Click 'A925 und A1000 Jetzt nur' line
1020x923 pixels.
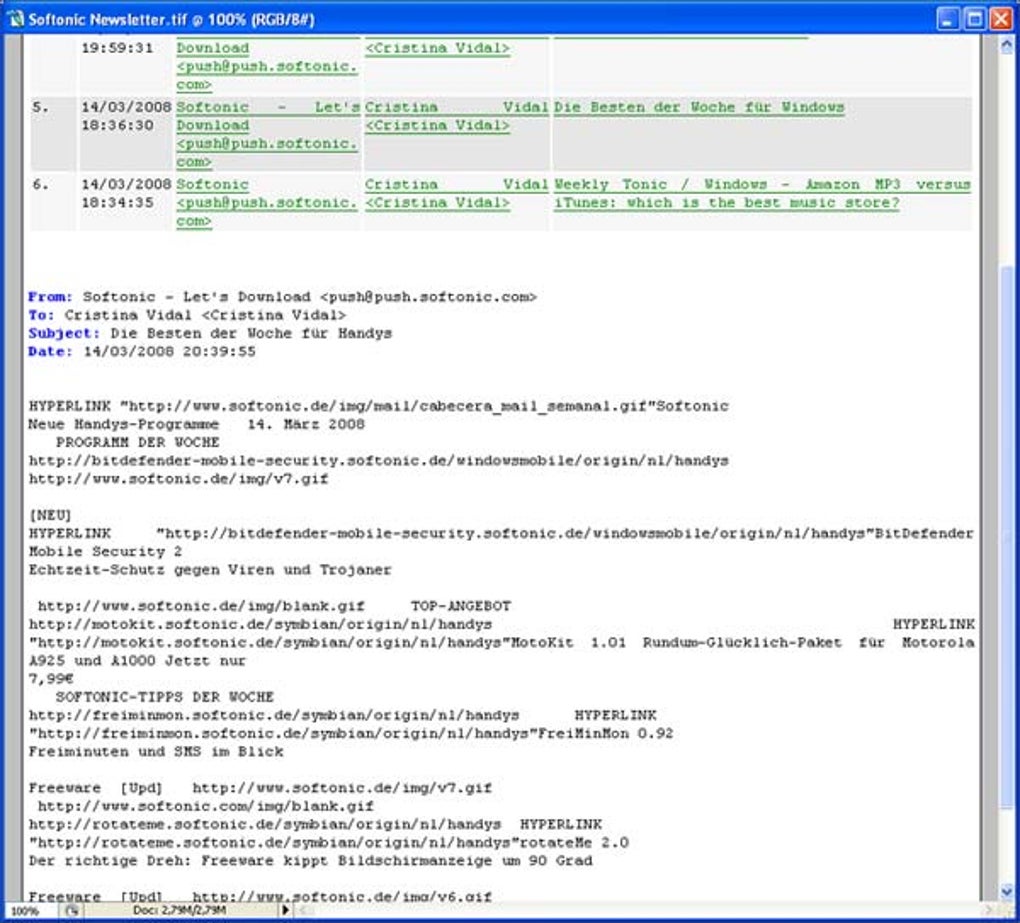[137, 661]
